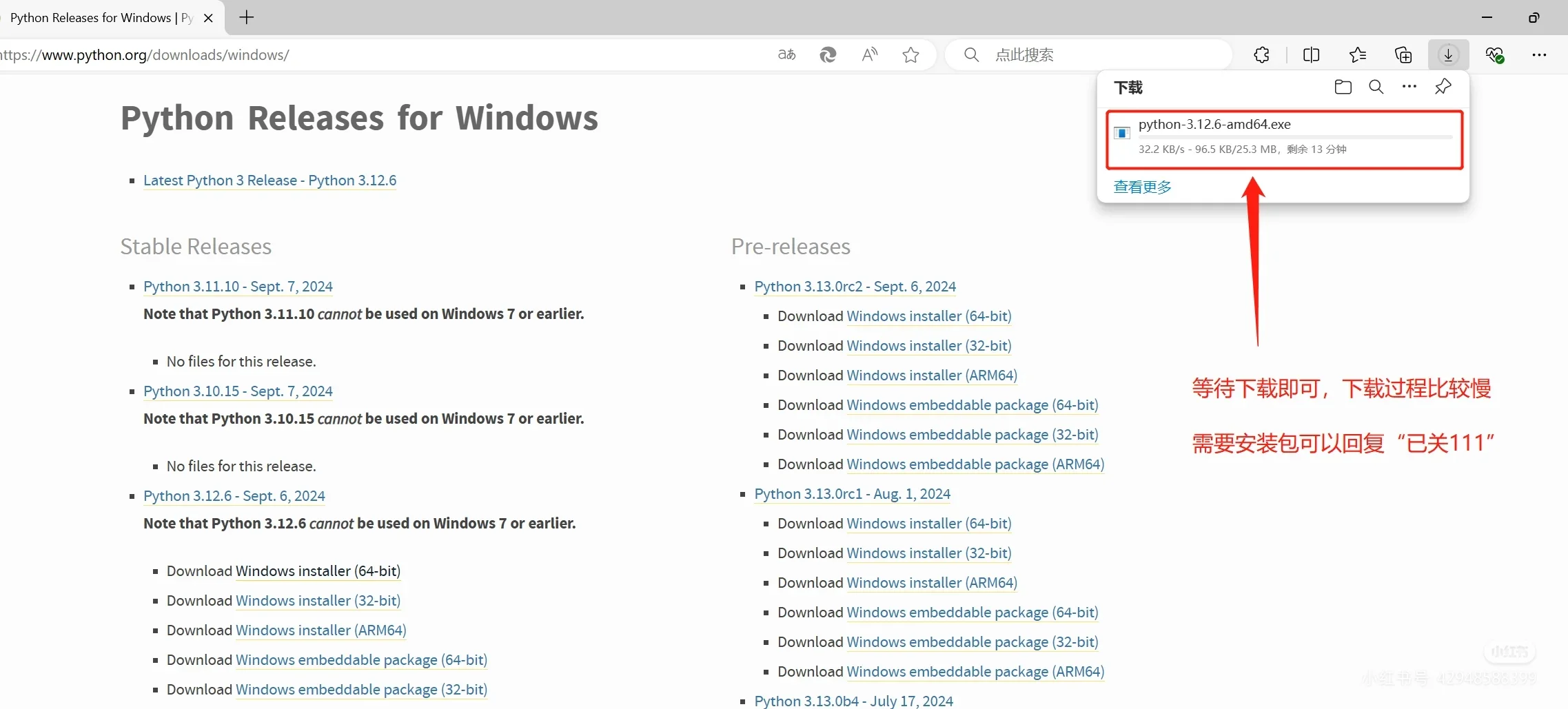Download 3.13.0rc2 Windows installer (64-bit)
This screenshot has width=1568, height=709.
929,316
